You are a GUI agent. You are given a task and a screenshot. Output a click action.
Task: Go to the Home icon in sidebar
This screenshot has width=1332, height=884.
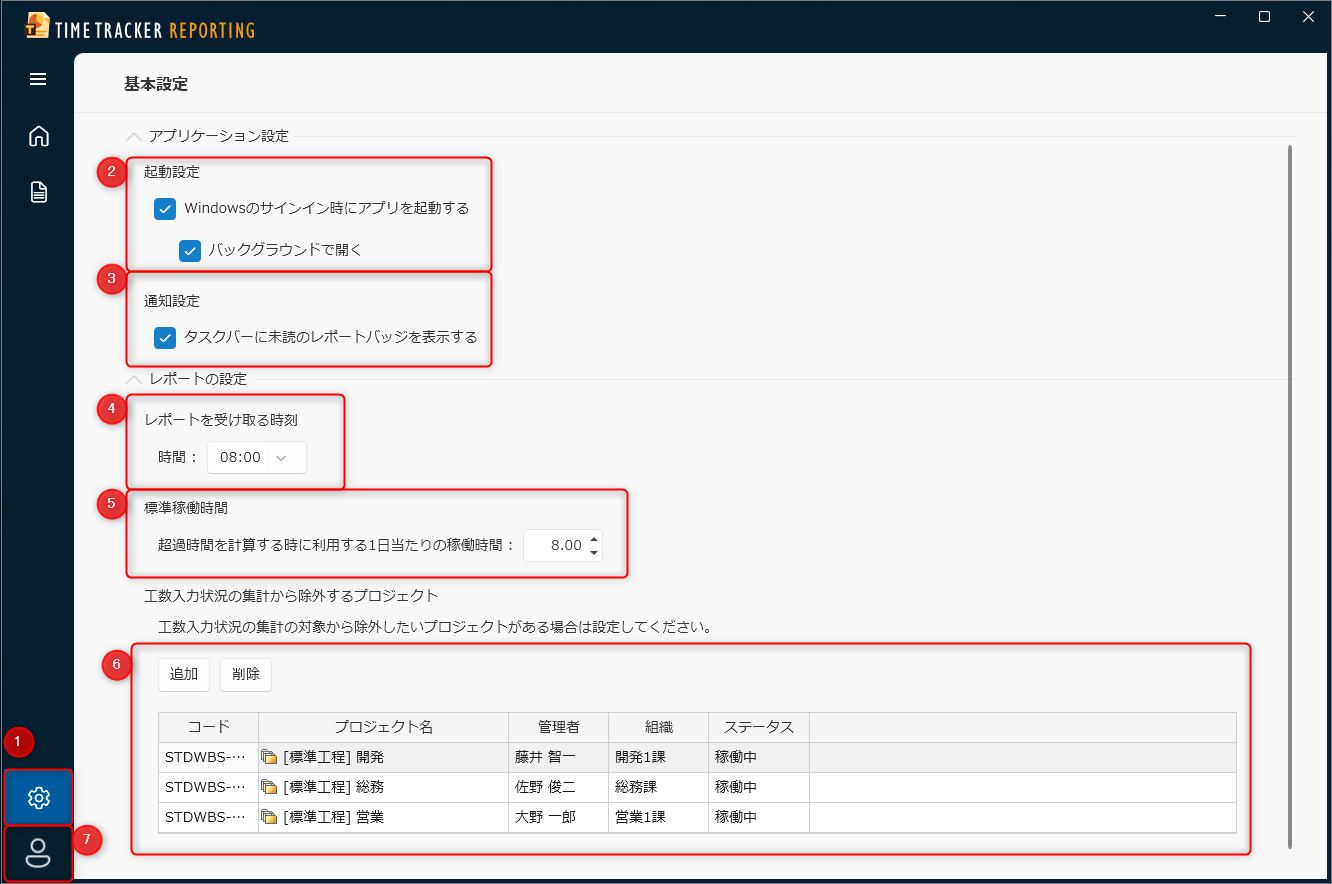pos(38,136)
